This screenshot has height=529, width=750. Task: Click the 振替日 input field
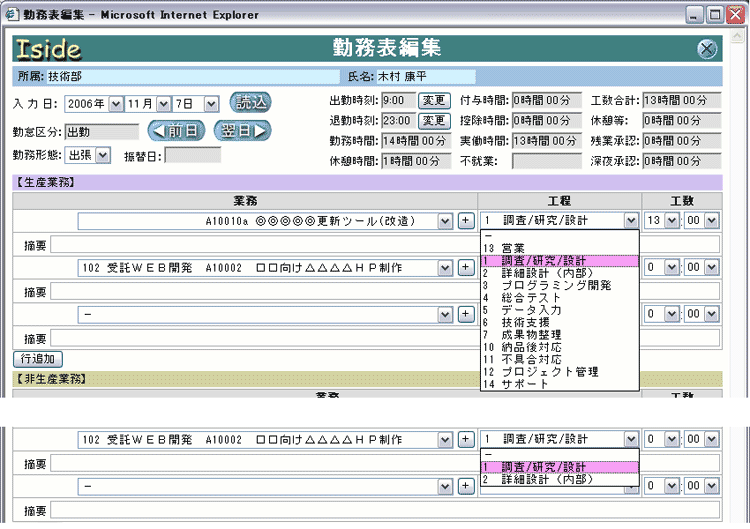click(193, 155)
